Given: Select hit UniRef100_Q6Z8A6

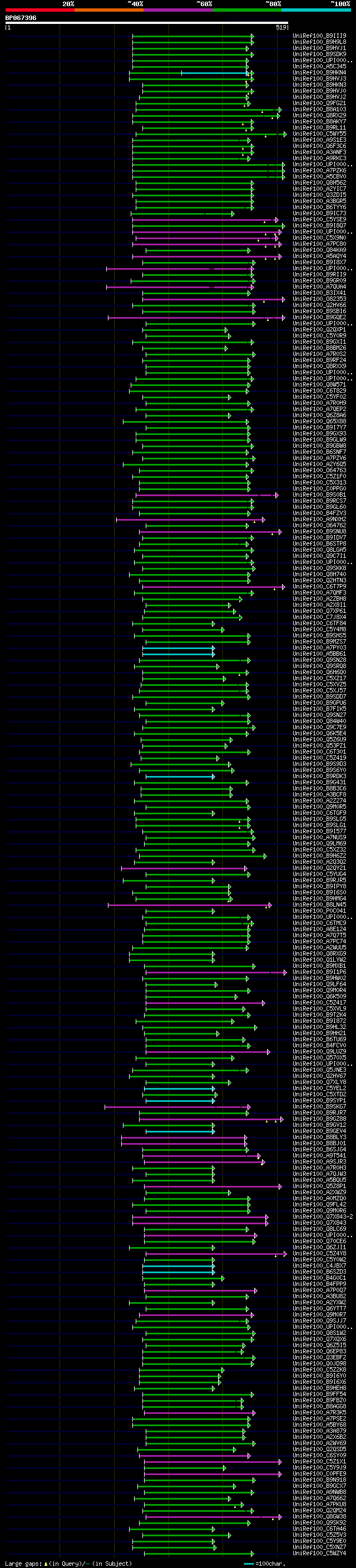Looking at the screenshot, I should coord(319,415).
